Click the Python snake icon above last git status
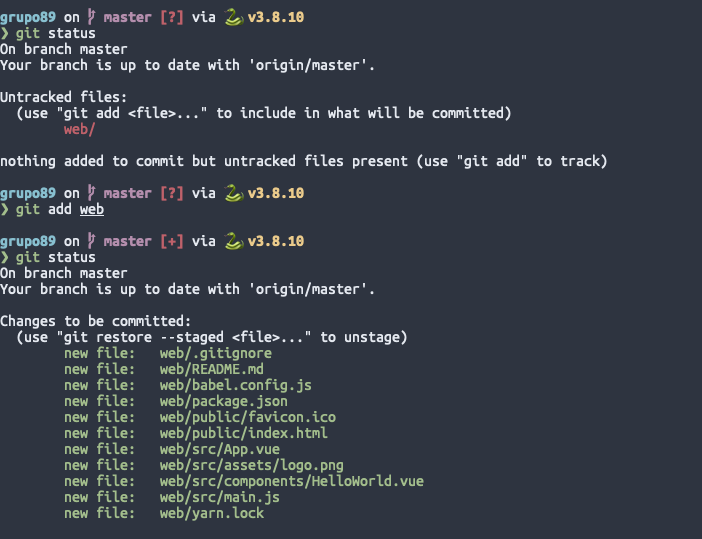 coord(234,241)
